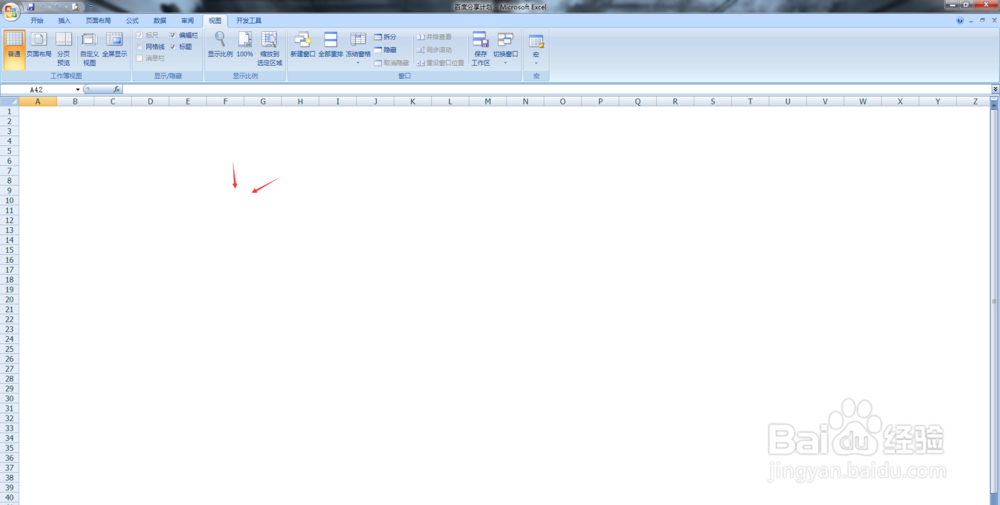Expand the 宏 macros dropdown arrow

(x=536, y=63)
